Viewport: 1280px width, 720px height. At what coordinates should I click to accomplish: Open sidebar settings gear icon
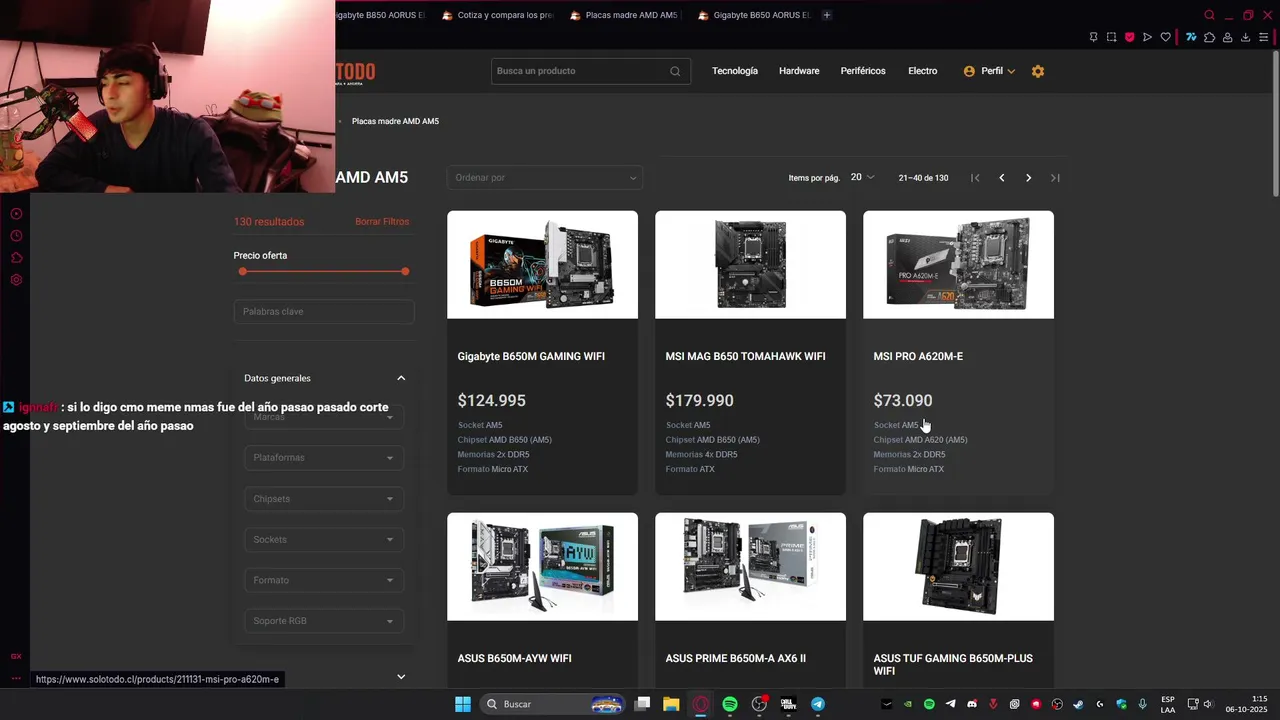tap(16, 280)
